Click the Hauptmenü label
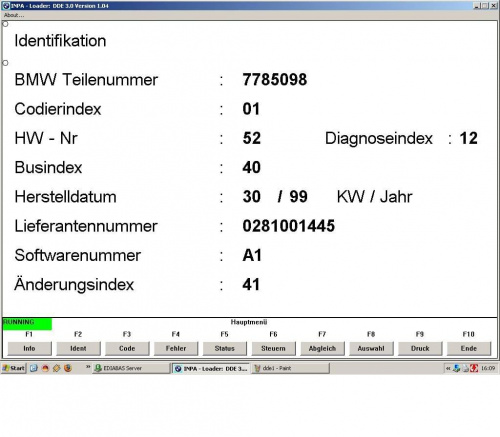Screen dimensions: 500x437 coord(249,322)
